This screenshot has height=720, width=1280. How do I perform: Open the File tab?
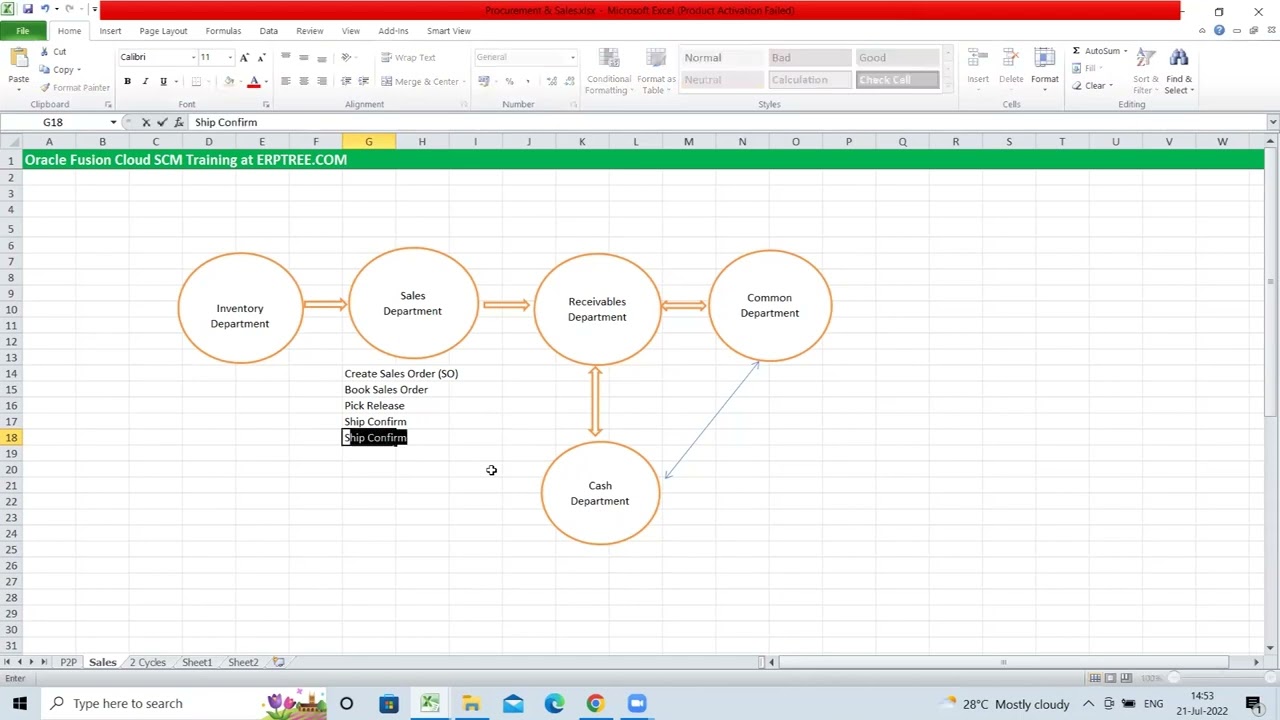click(22, 31)
